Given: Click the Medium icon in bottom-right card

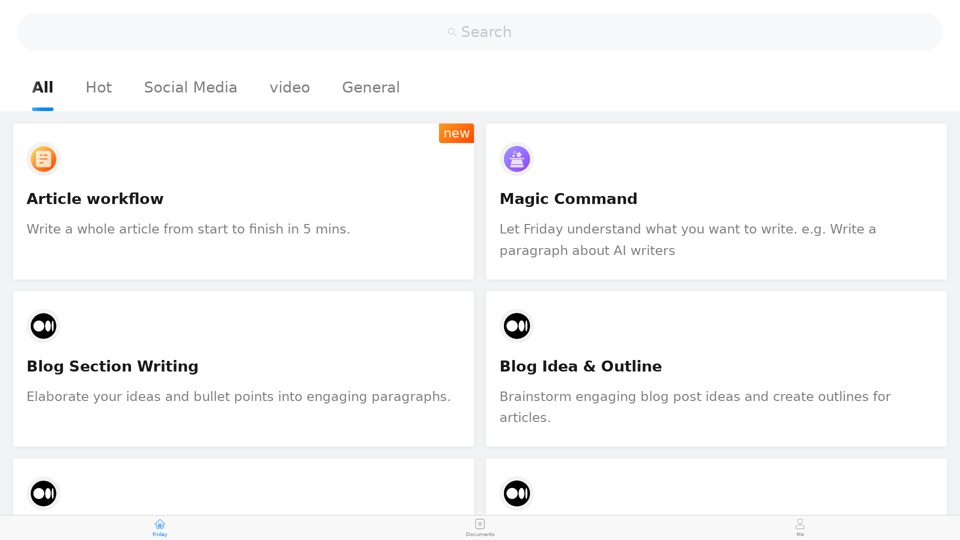Looking at the screenshot, I should [x=517, y=493].
